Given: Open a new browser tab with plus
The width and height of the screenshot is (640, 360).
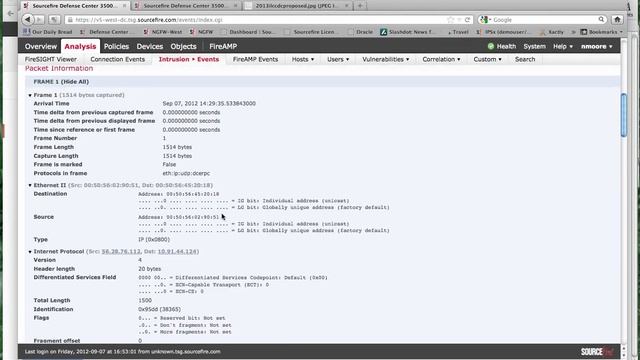Looking at the screenshot, I should [360, 6].
